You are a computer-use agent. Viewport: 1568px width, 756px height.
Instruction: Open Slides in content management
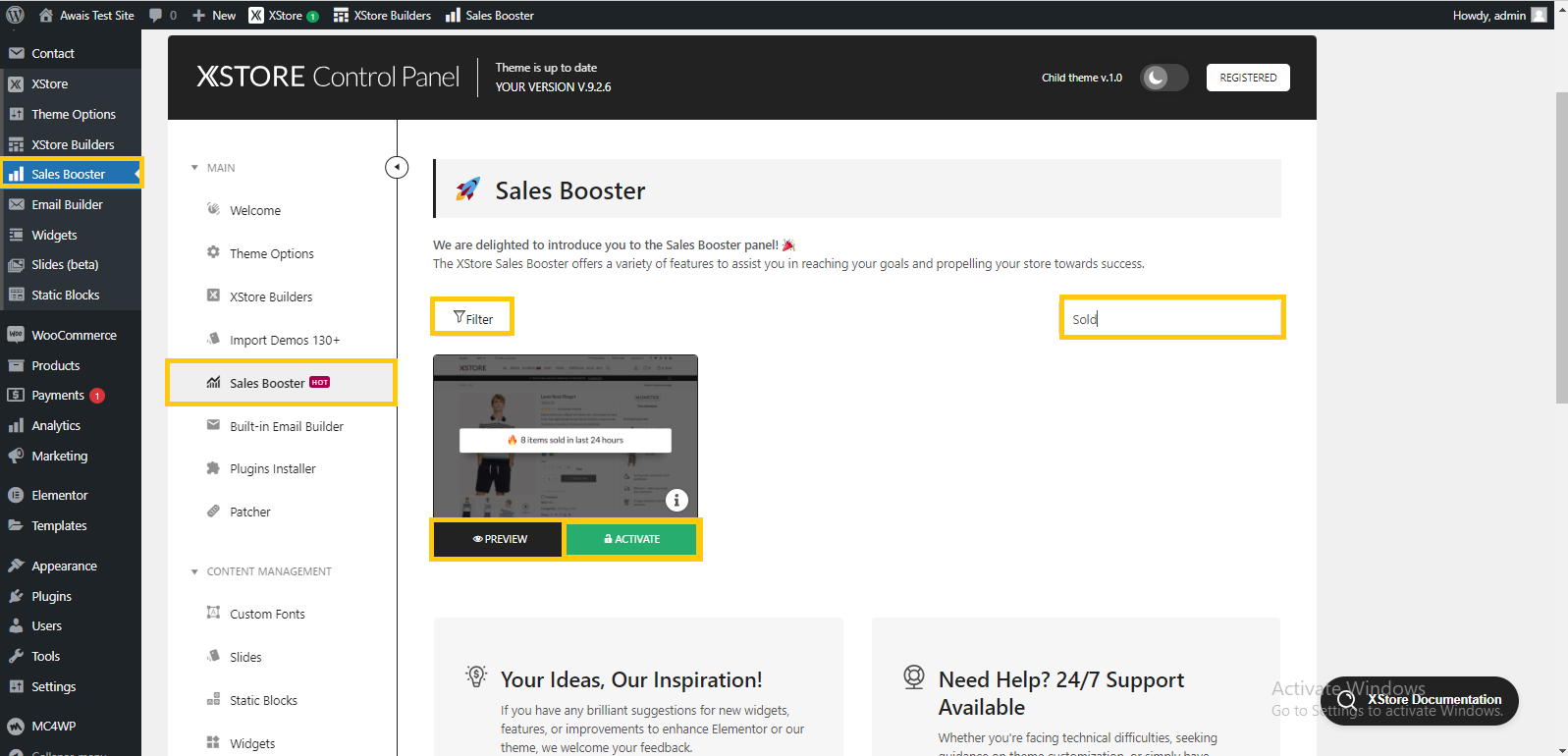(x=283, y=657)
